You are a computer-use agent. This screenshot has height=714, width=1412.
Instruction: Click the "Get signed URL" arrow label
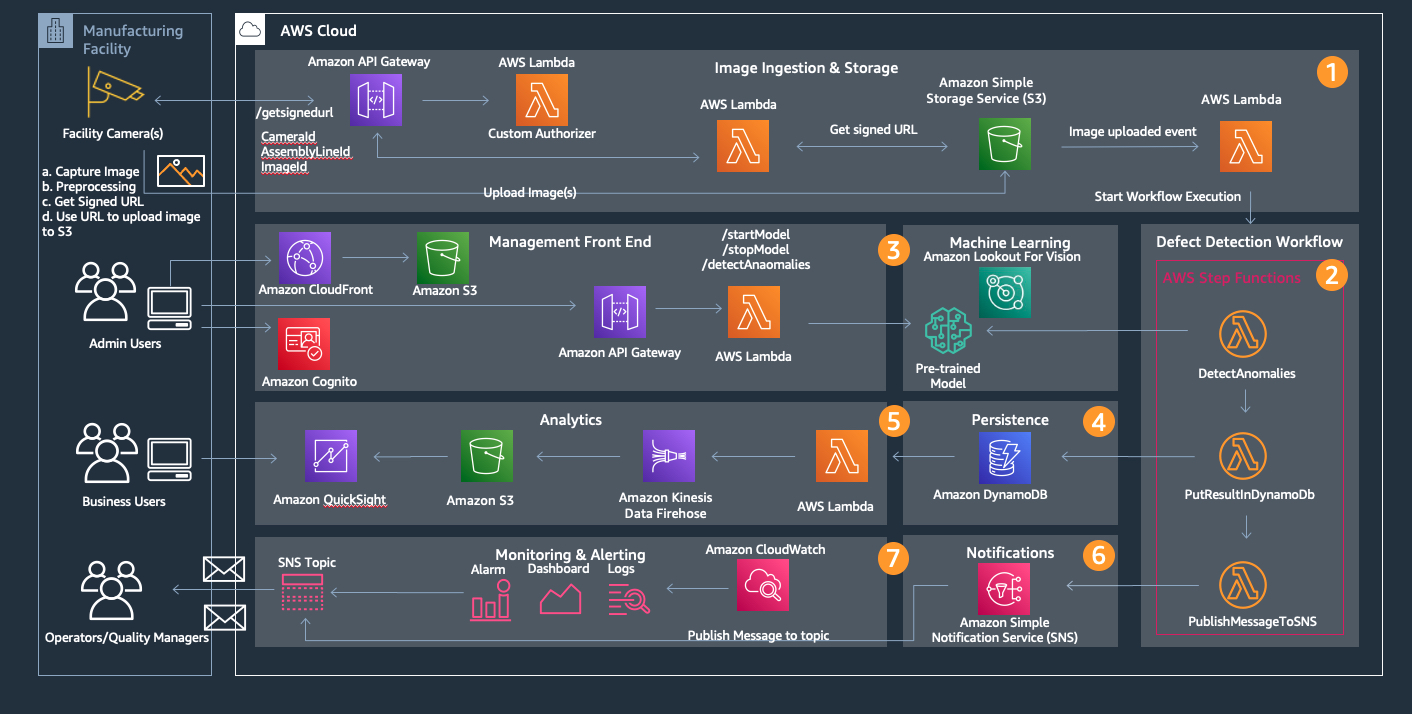click(873, 130)
